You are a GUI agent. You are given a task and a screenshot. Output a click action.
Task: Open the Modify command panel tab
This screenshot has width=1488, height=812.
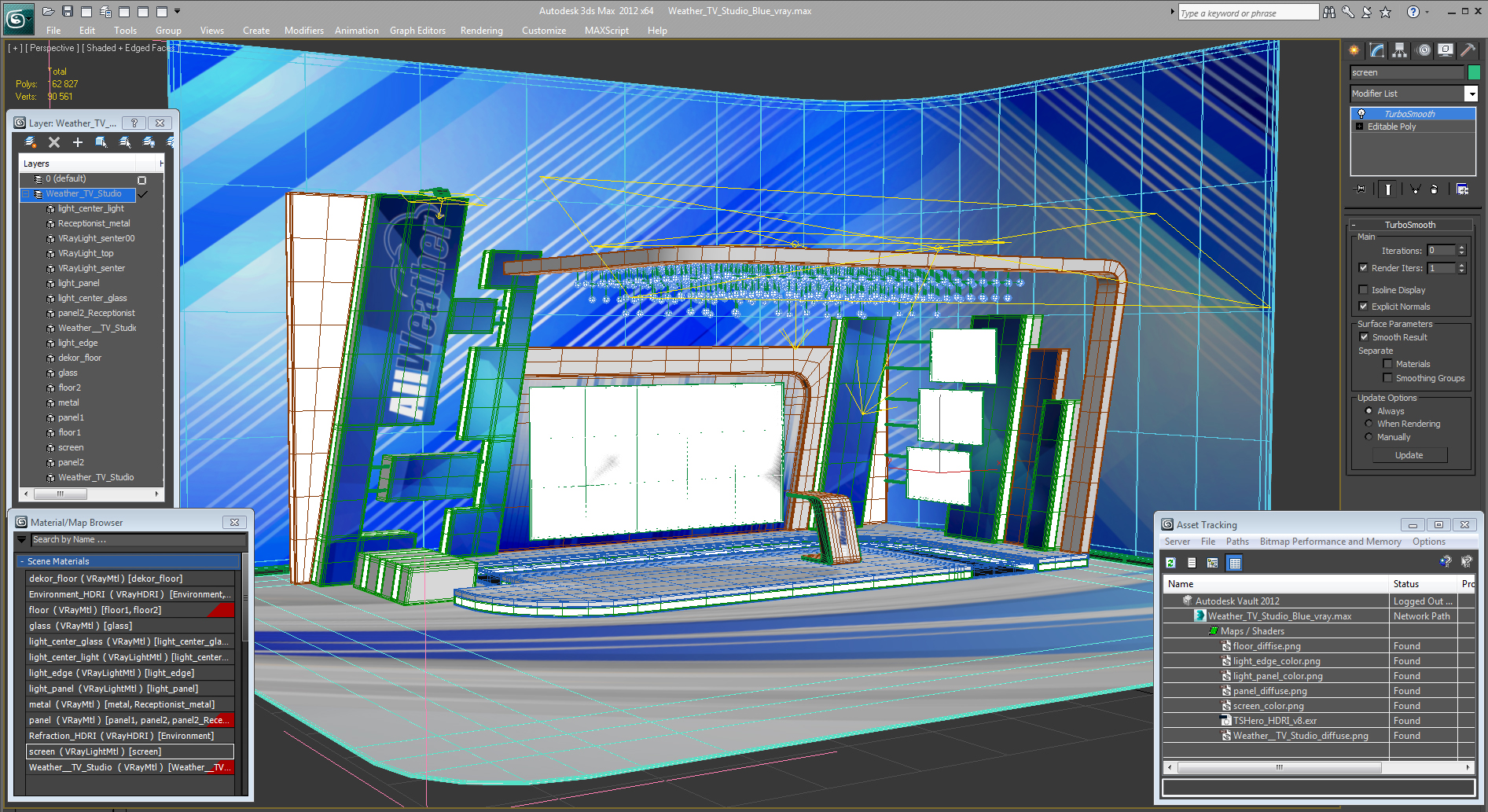pyautogui.click(x=1376, y=50)
